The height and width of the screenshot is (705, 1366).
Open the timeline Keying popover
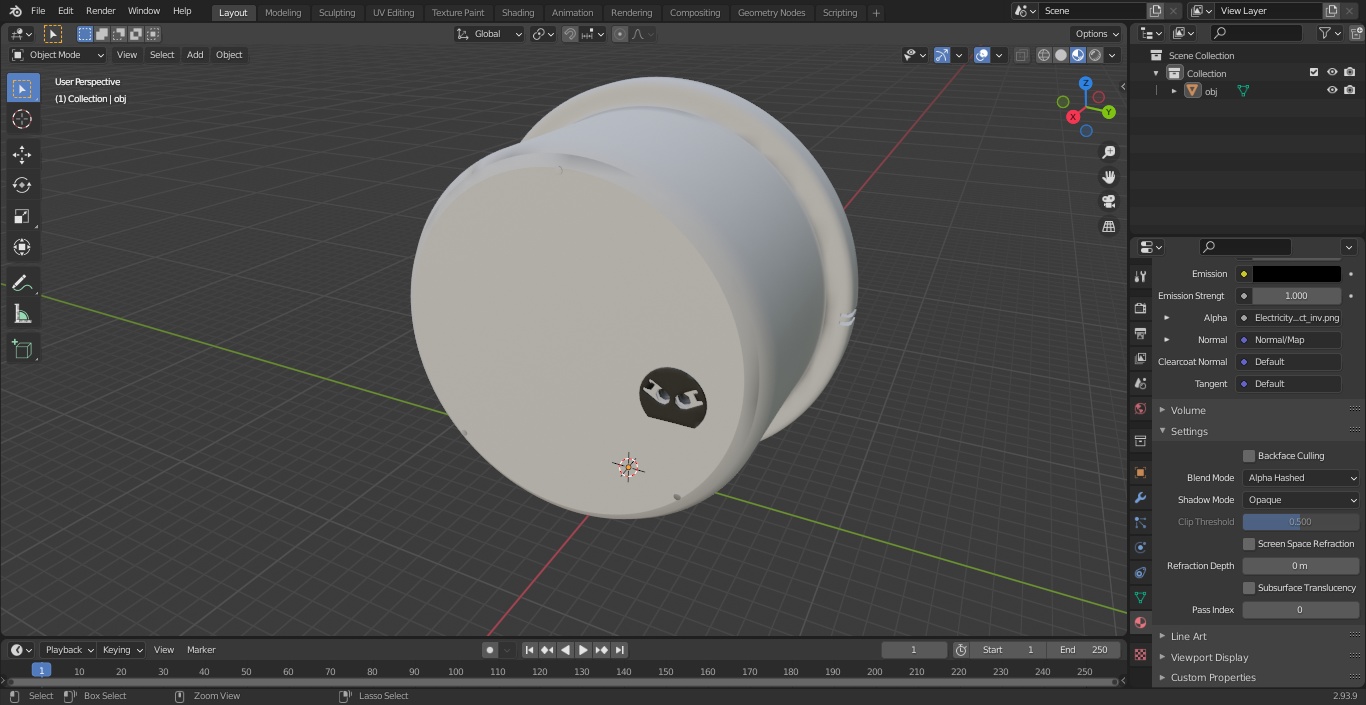tap(121, 650)
